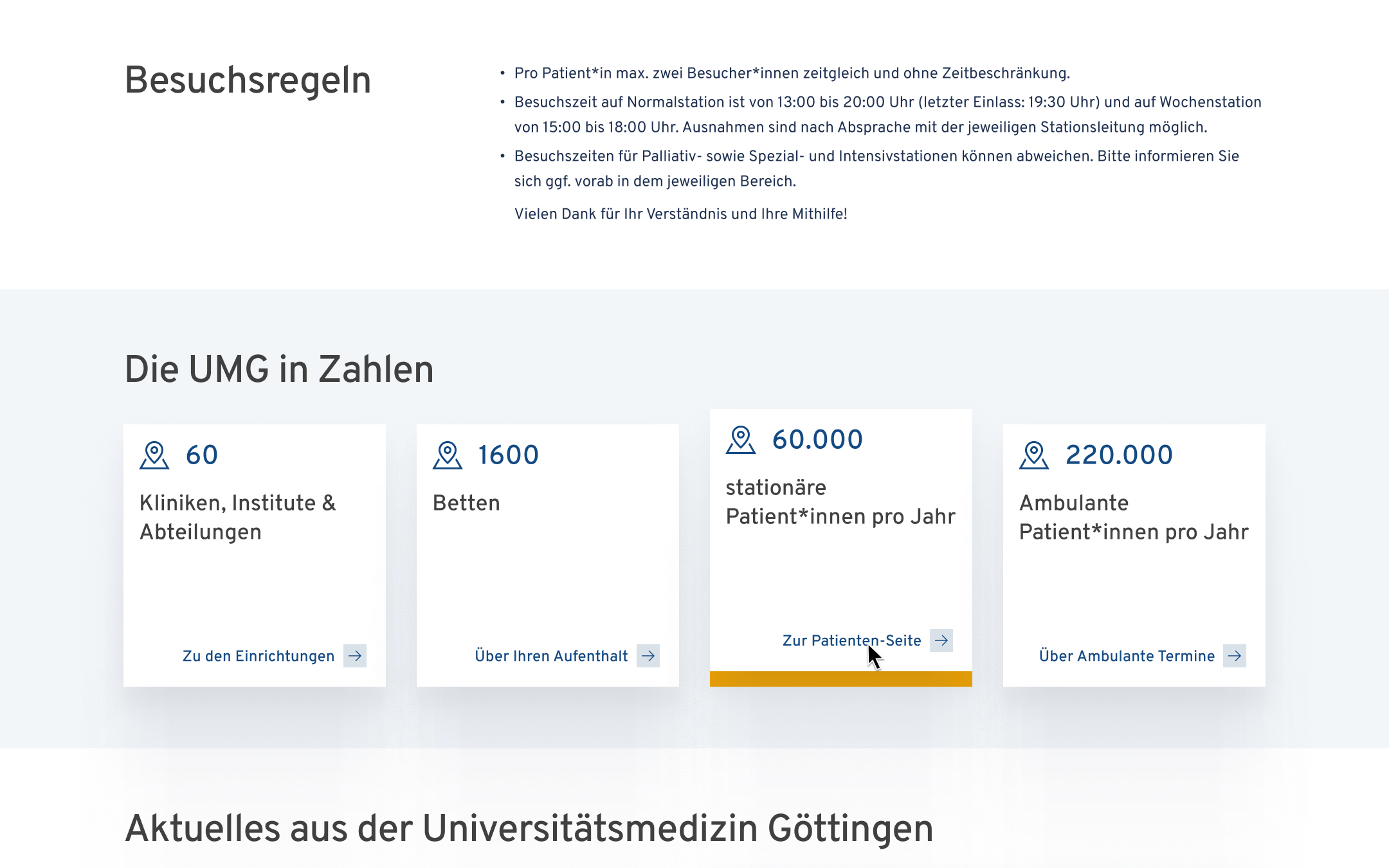Click the arrow icon beside Über Ambulante Termine

point(1235,656)
